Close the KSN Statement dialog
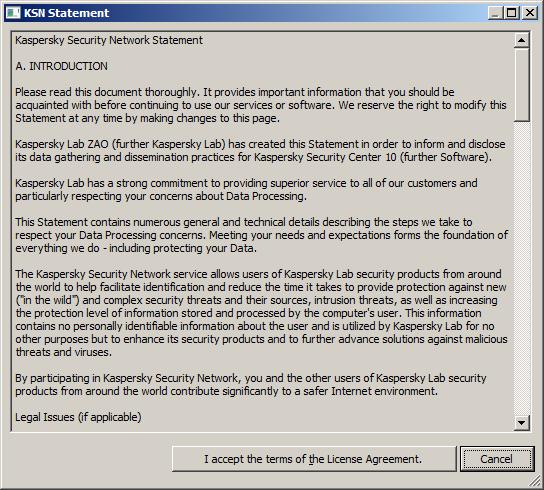 coord(529,13)
